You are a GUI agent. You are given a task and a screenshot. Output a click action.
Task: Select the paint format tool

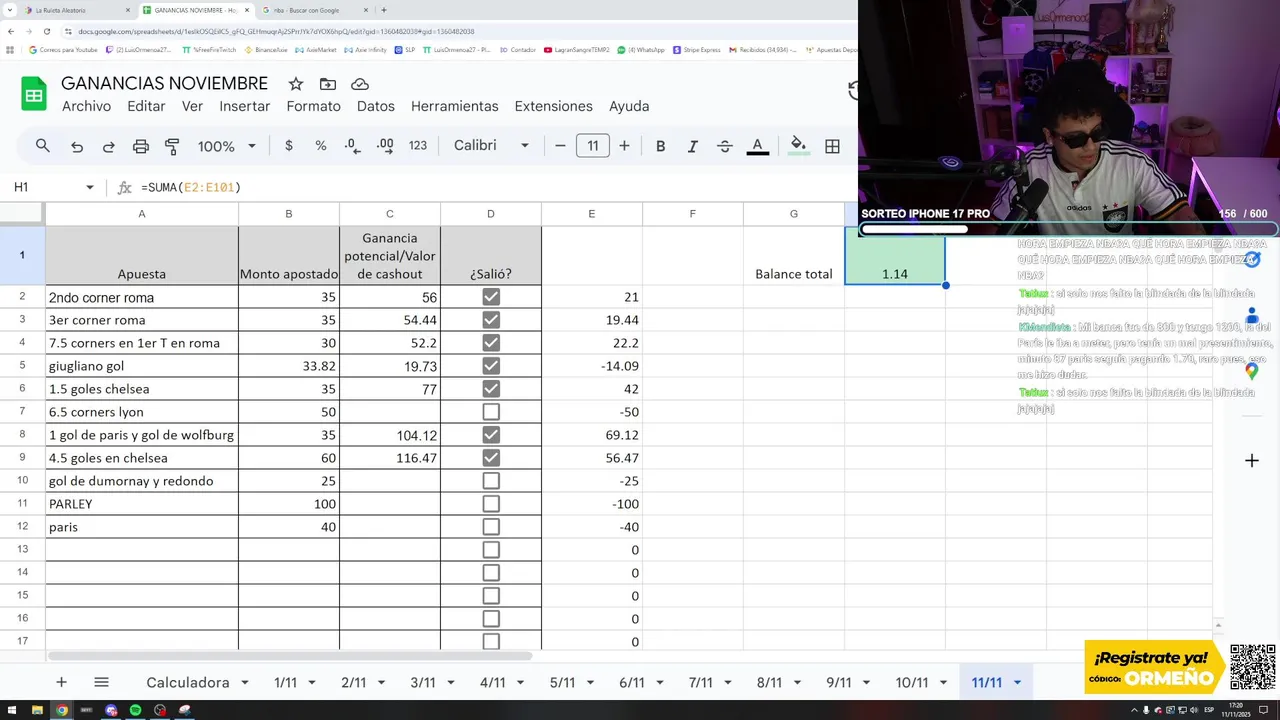tap(172, 146)
